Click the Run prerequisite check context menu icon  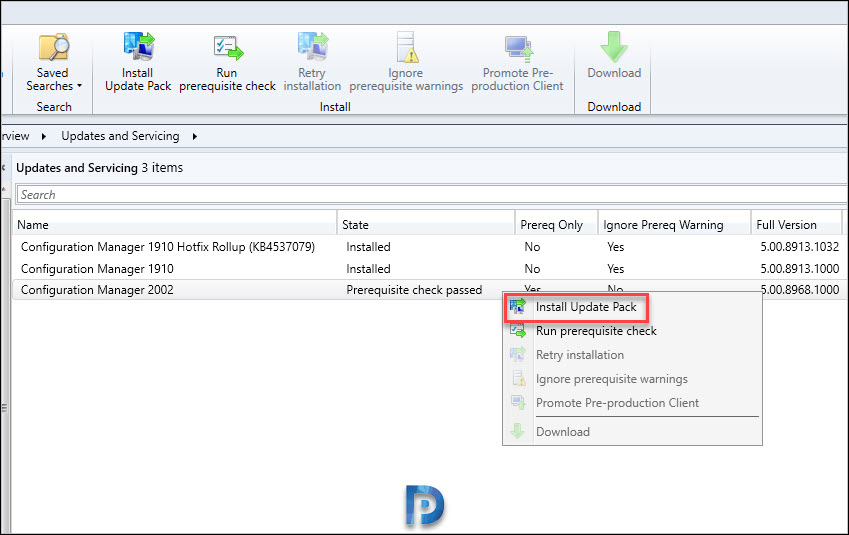click(518, 331)
